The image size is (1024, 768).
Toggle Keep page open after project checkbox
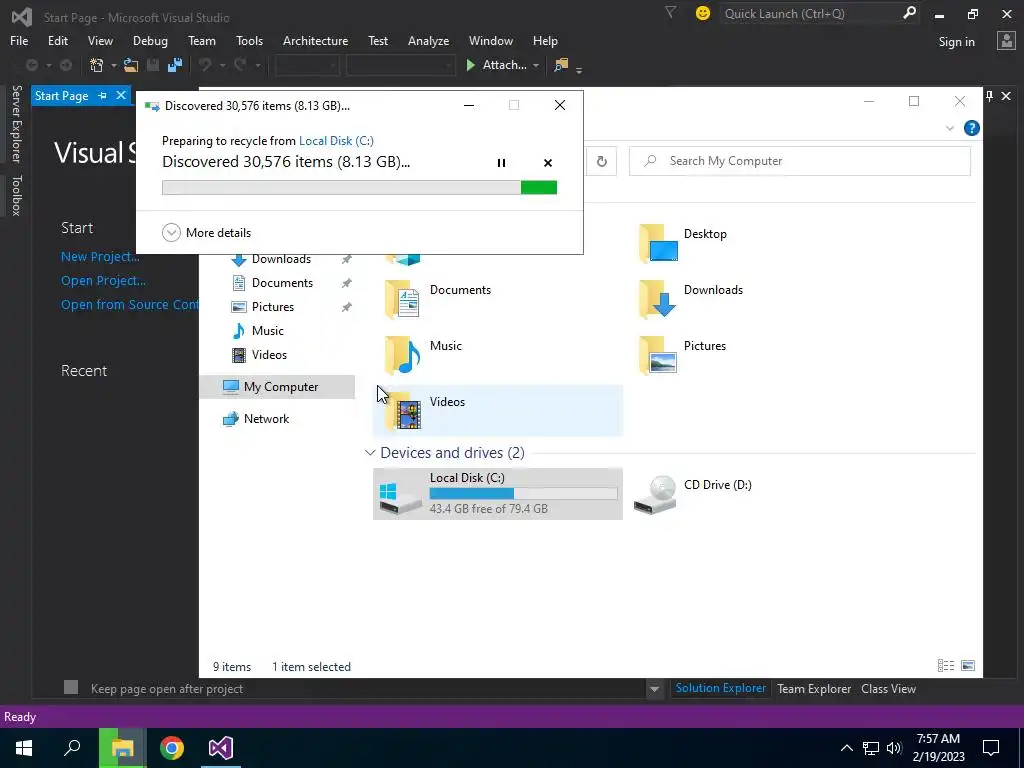tap(71, 687)
